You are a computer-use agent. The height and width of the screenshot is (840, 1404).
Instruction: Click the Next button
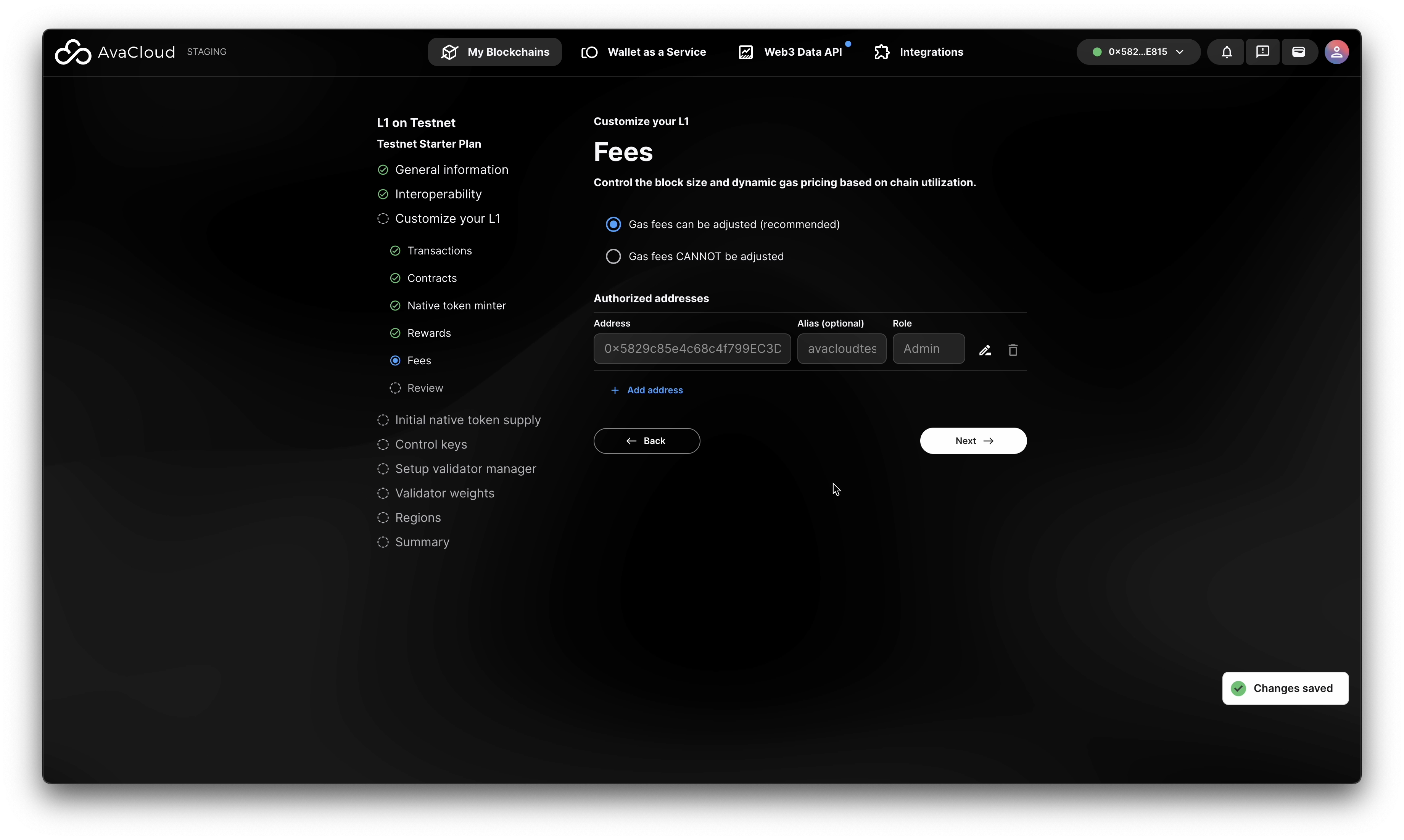click(972, 441)
